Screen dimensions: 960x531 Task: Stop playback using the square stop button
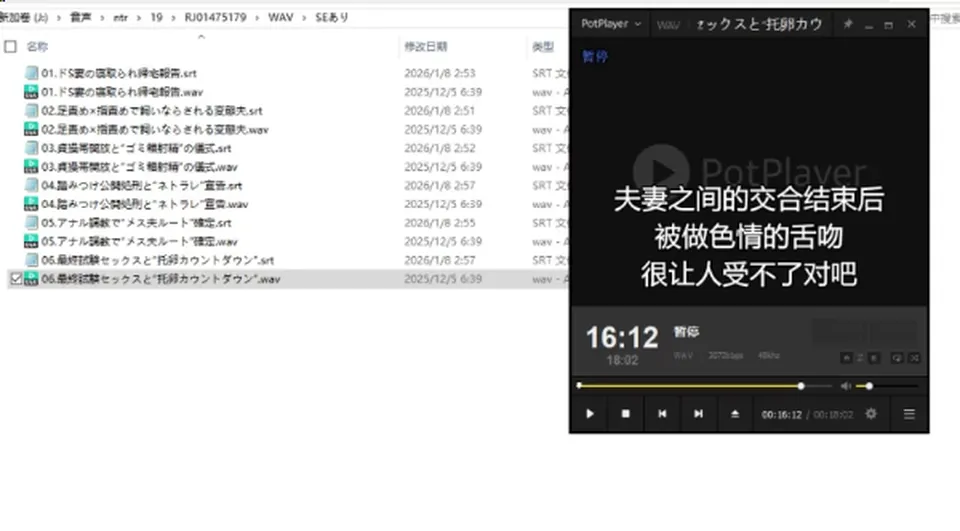[x=625, y=414]
